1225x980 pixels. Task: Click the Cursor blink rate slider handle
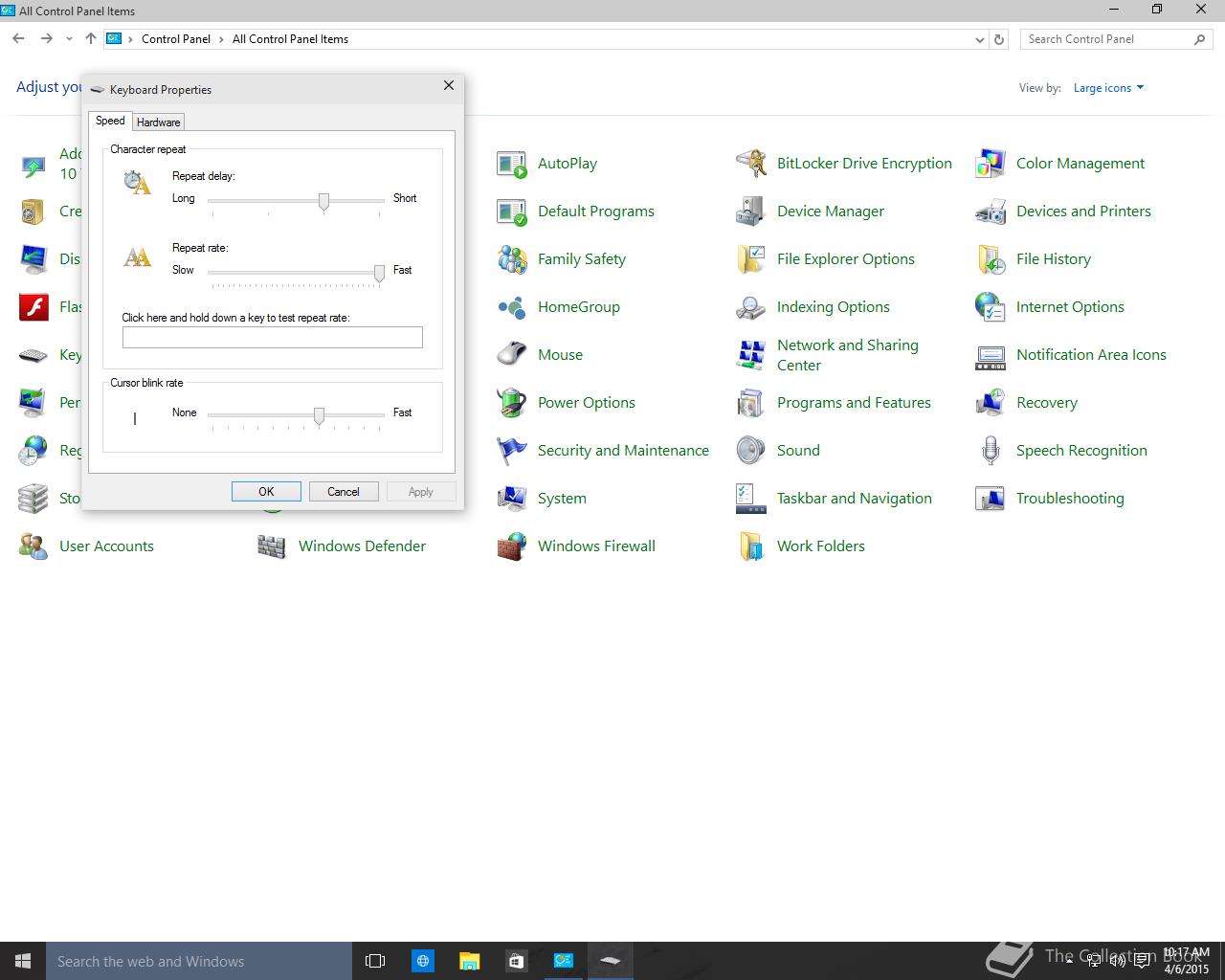tap(319, 415)
